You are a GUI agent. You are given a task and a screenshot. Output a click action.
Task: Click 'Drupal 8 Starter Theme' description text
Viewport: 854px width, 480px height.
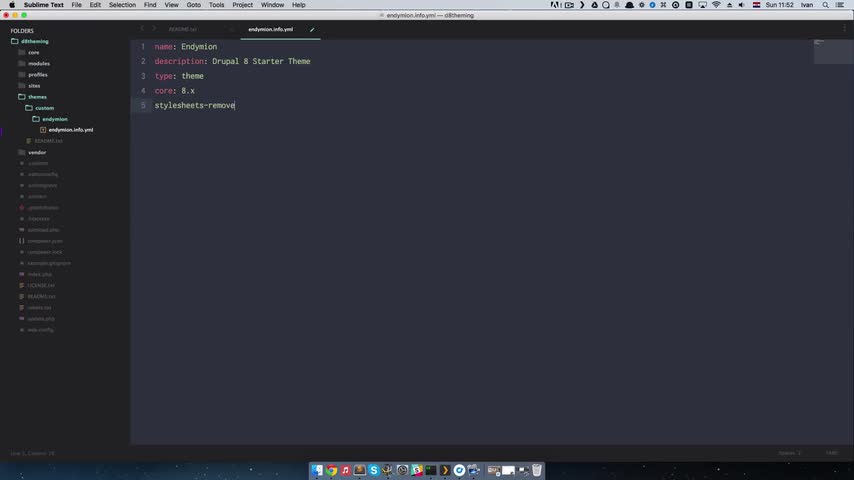(261, 62)
